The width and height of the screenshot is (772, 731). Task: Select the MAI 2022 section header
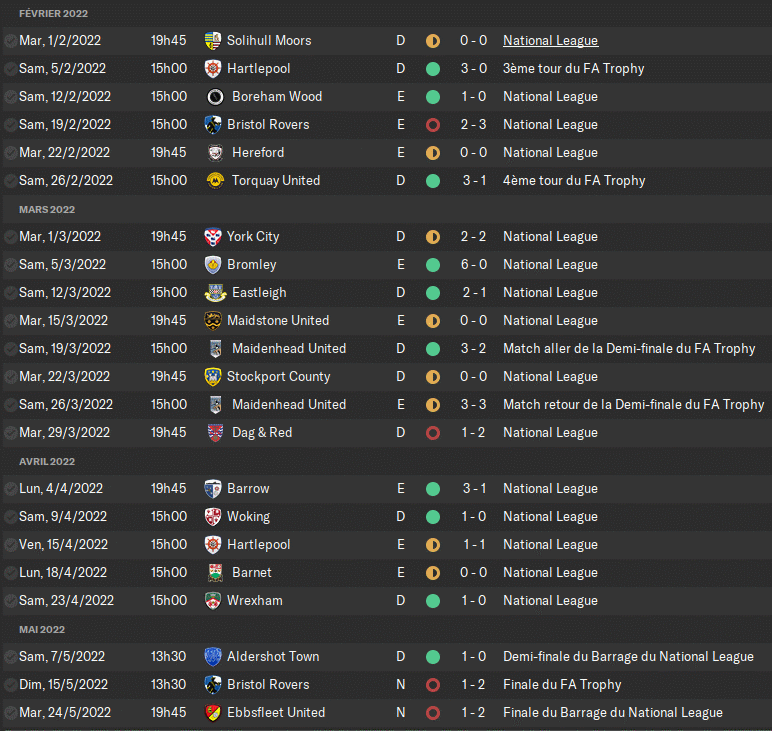(x=42, y=630)
